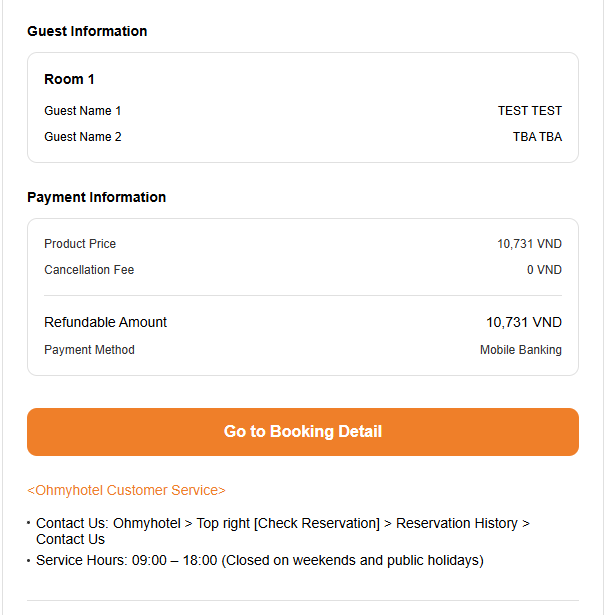Click the Room 1 title

[69, 79]
